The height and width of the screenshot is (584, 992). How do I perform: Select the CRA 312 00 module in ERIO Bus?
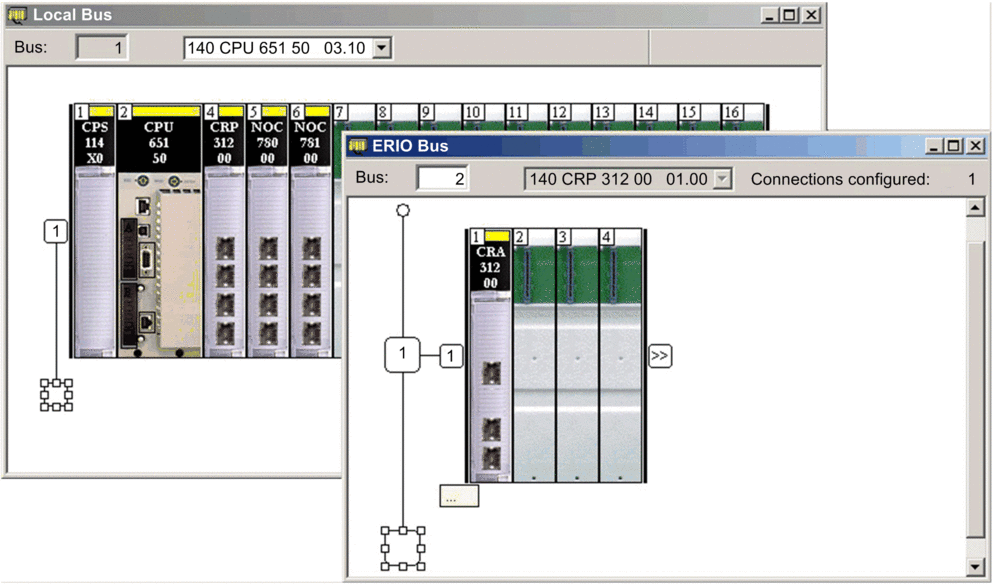coord(490,356)
